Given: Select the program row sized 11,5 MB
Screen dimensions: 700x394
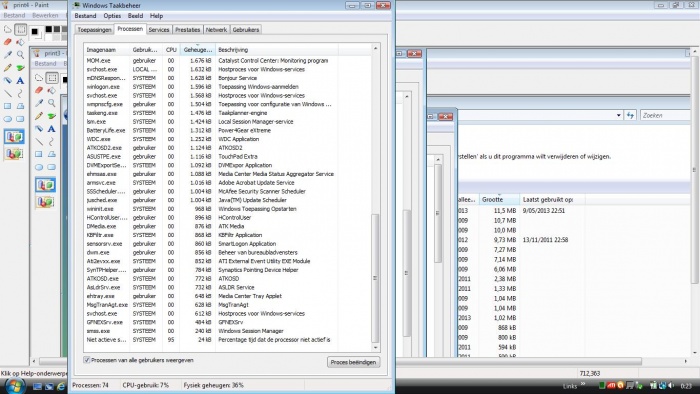Looking at the screenshot, I should pos(574,211).
